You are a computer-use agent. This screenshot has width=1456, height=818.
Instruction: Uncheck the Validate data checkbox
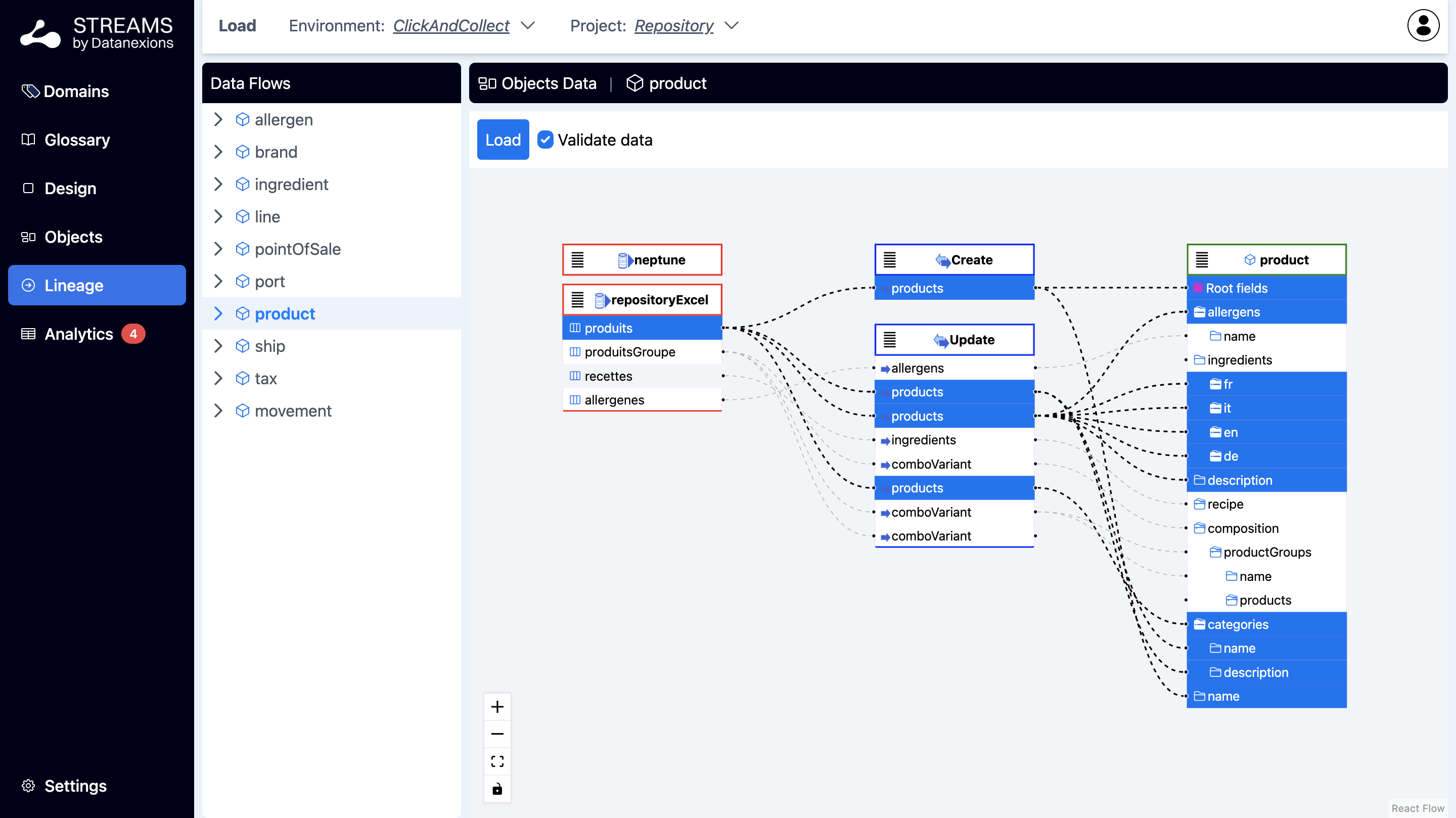(x=545, y=140)
